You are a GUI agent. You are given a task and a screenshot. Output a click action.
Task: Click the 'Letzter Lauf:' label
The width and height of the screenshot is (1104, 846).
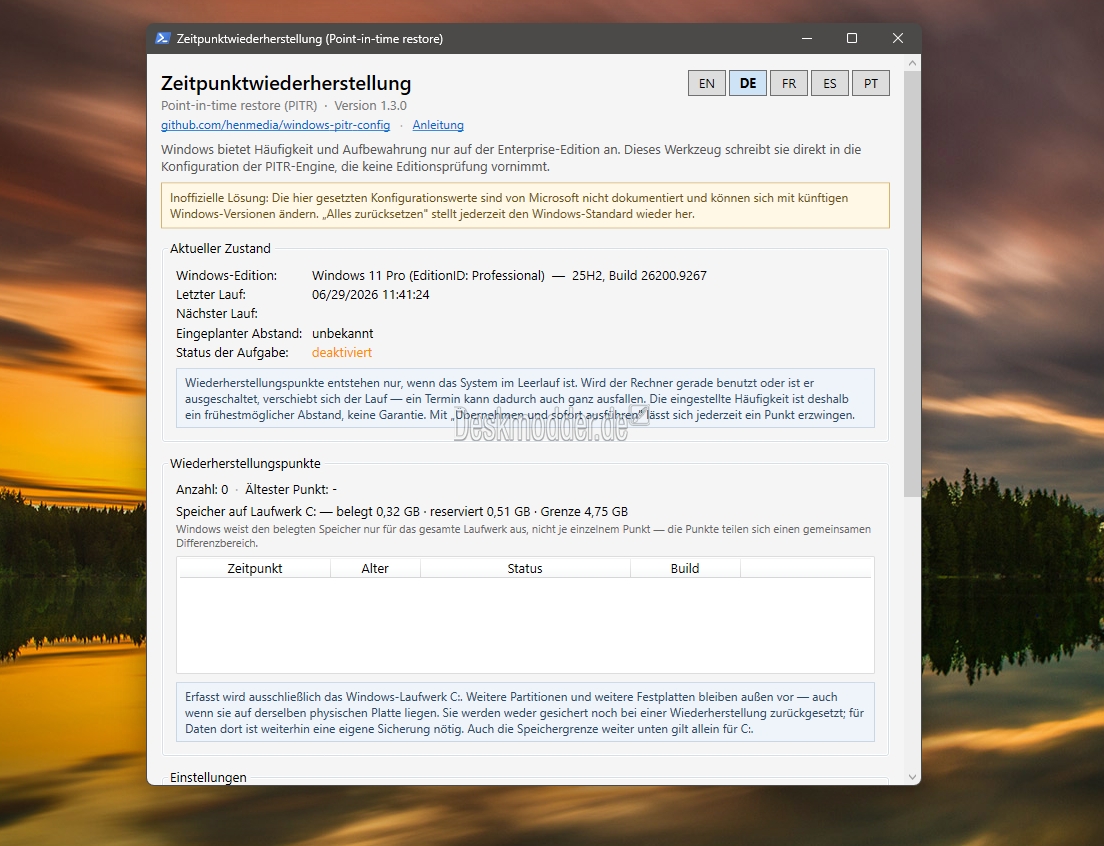click(x=211, y=294)
